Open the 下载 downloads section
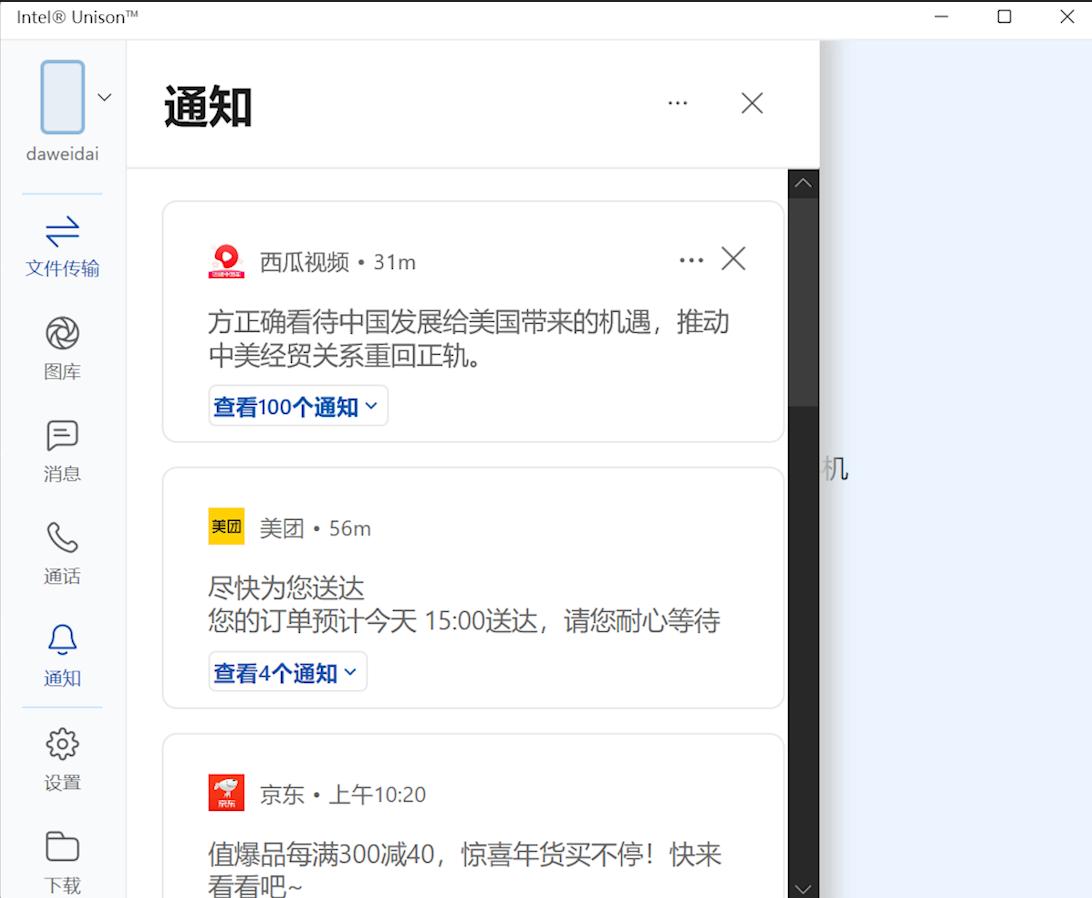The width and height of the screenshot is (1092, 898). pos(62,860)
